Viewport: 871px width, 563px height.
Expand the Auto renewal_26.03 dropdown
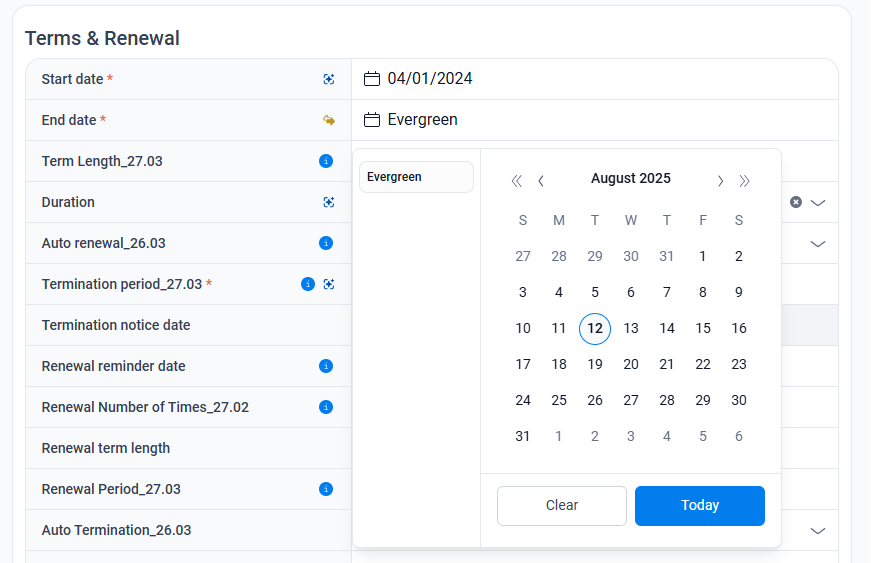click(818, 243)
